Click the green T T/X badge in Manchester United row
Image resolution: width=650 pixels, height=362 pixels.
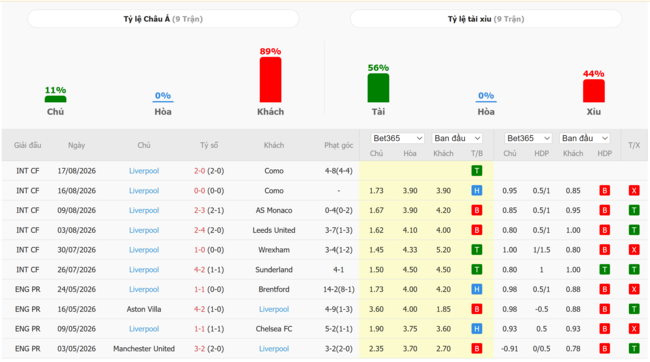634,349
